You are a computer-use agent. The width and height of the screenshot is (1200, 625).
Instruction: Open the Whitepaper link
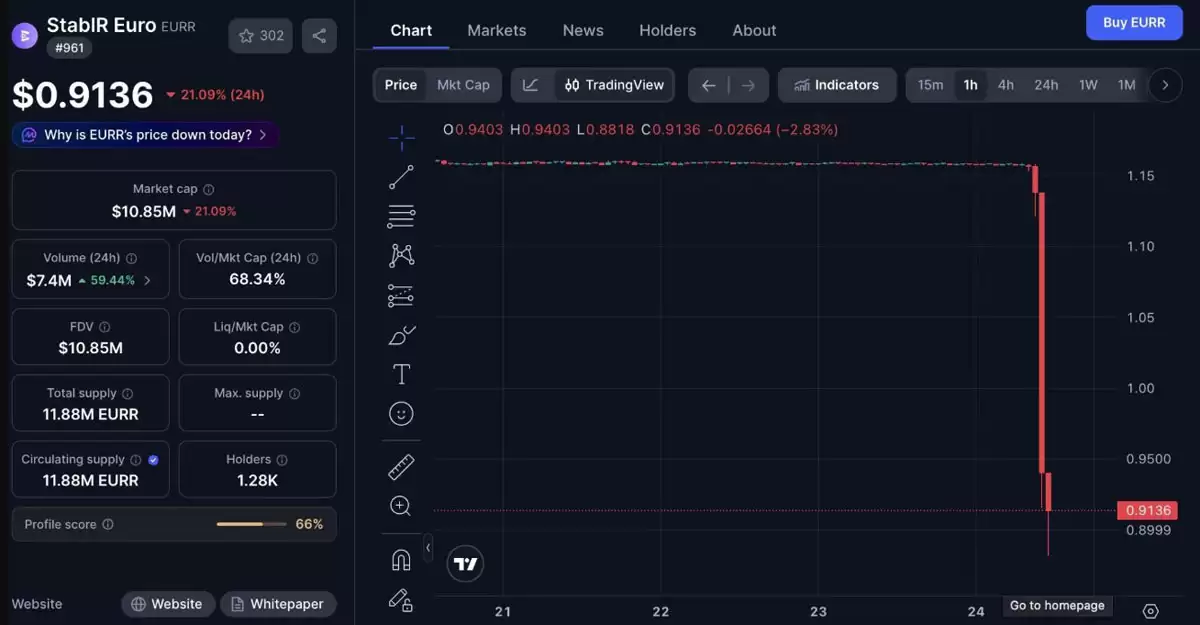(278, 604)
